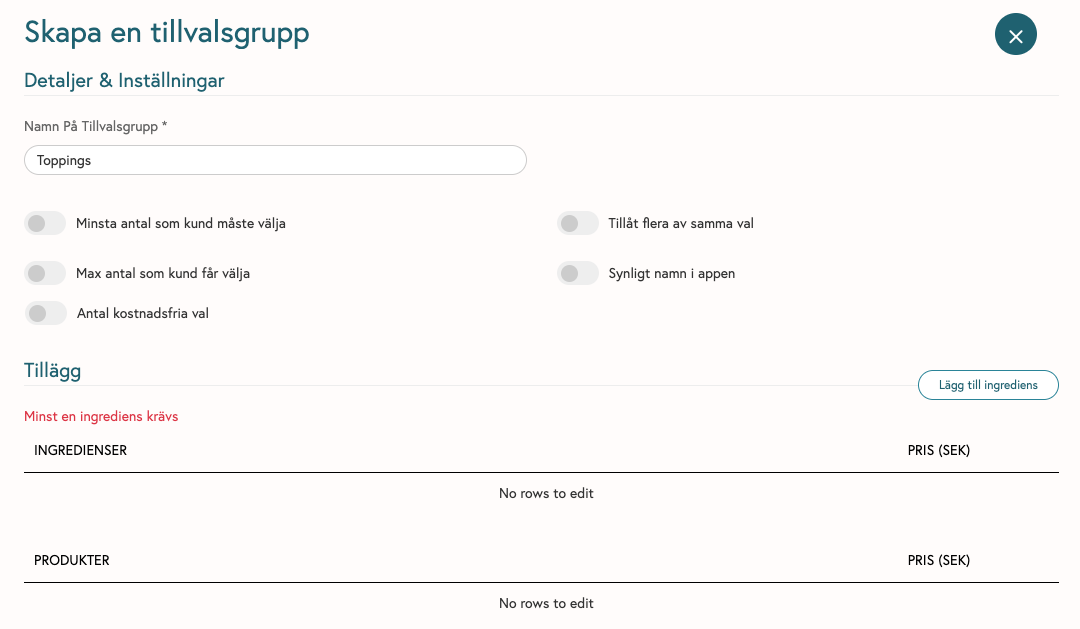Viewport: 1080px width, 629px height.
Task: Enable the Tillåt flera av samma val switch
Action: [x=578, y=223]
